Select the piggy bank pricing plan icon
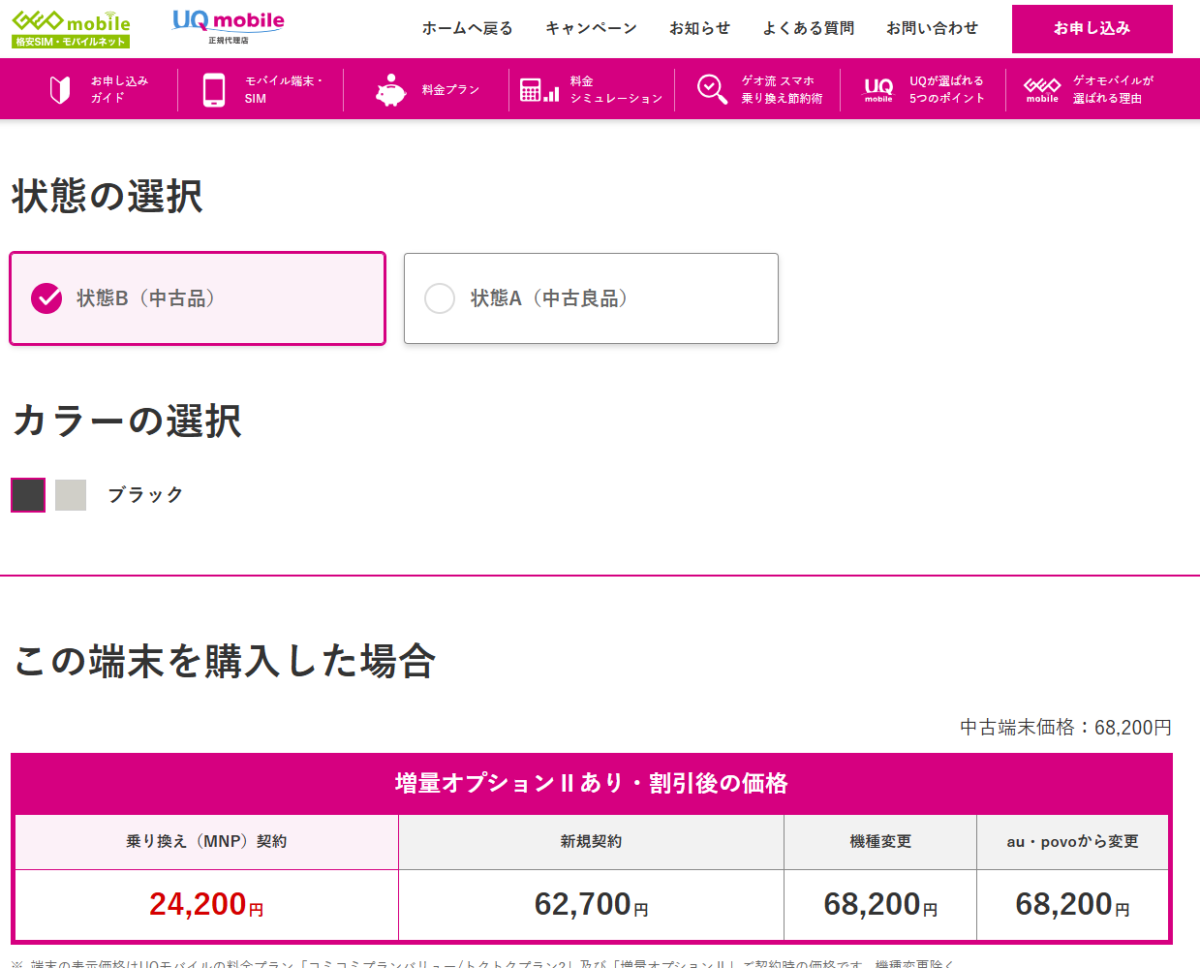The width and height of the screenshot is (1200, 968). pos(391,90)
